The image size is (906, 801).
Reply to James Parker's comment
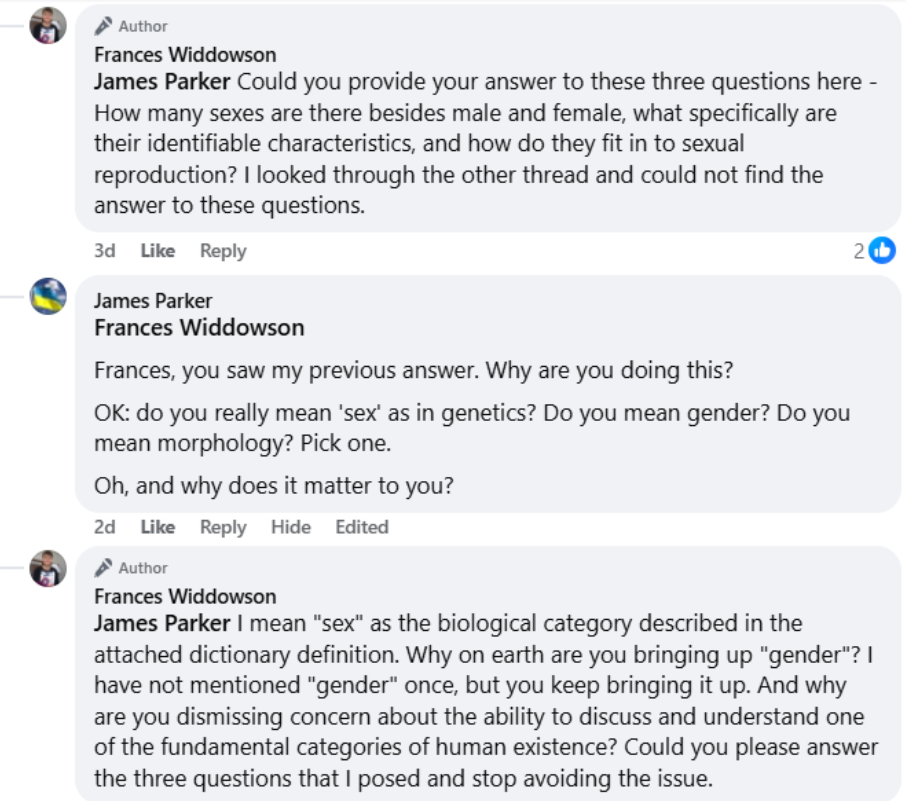point(222,527)
